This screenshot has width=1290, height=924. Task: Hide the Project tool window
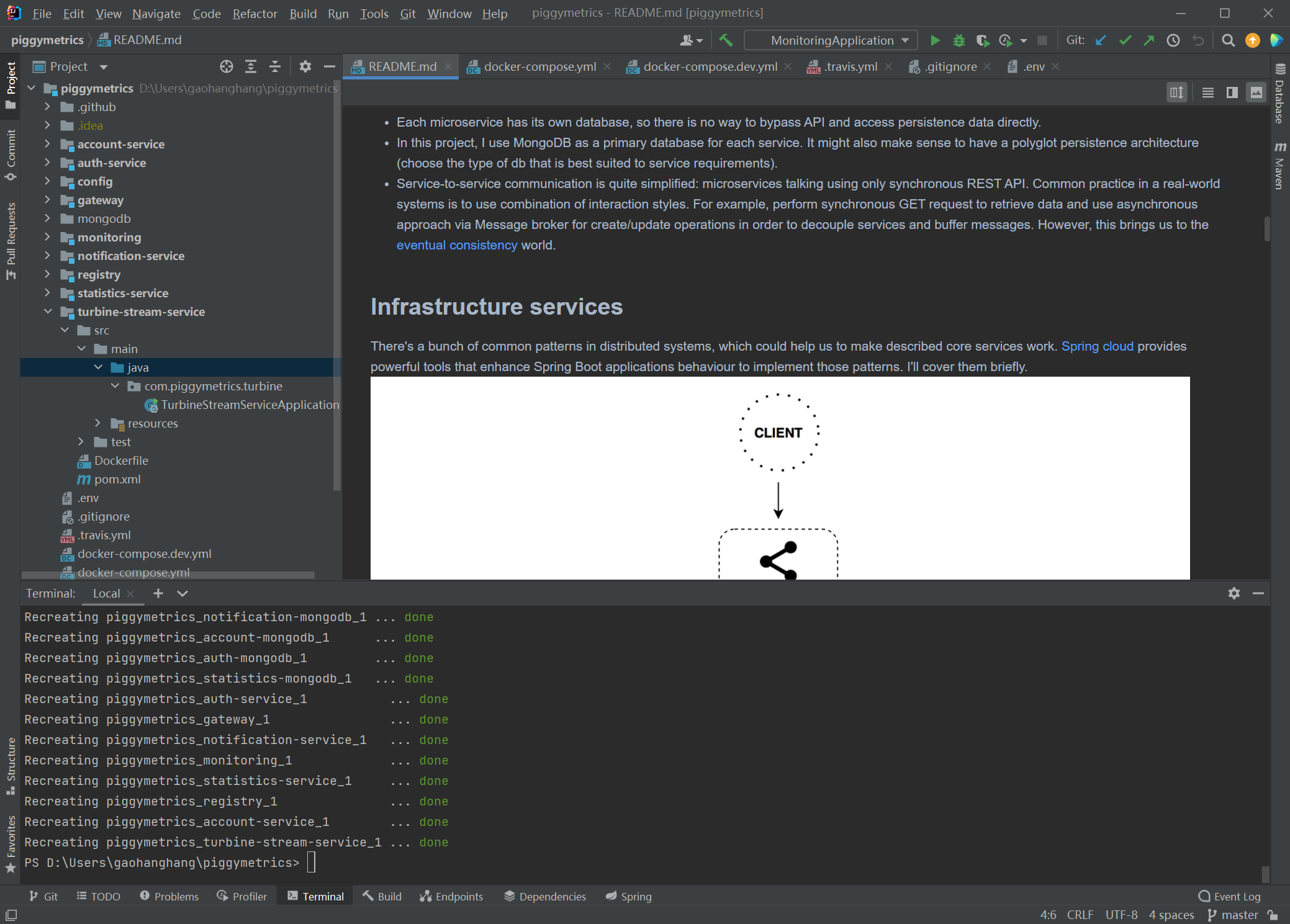click(x=330, y=66)
